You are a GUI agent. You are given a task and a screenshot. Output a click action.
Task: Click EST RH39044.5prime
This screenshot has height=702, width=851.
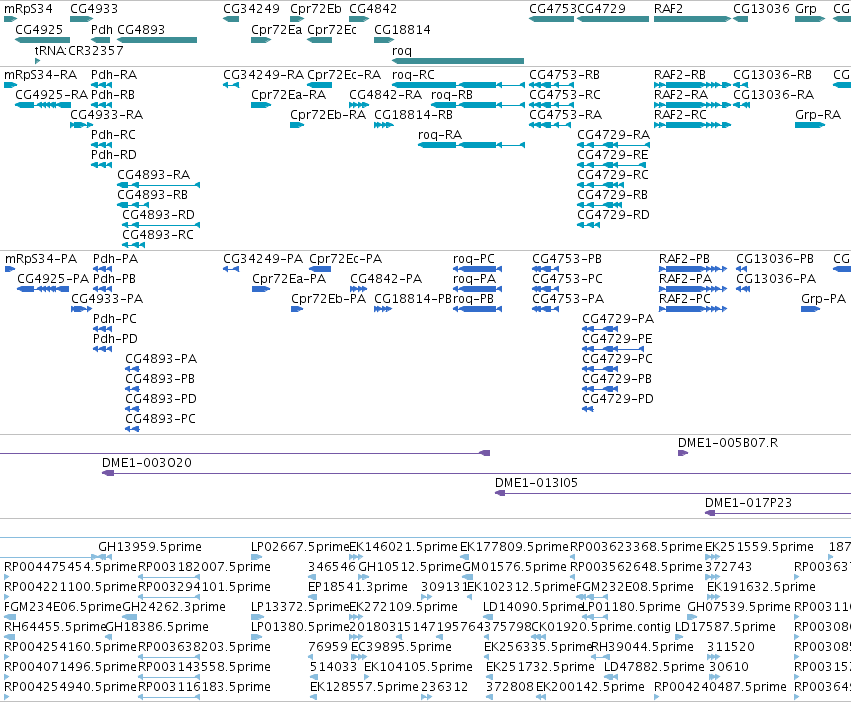(642, 647)
